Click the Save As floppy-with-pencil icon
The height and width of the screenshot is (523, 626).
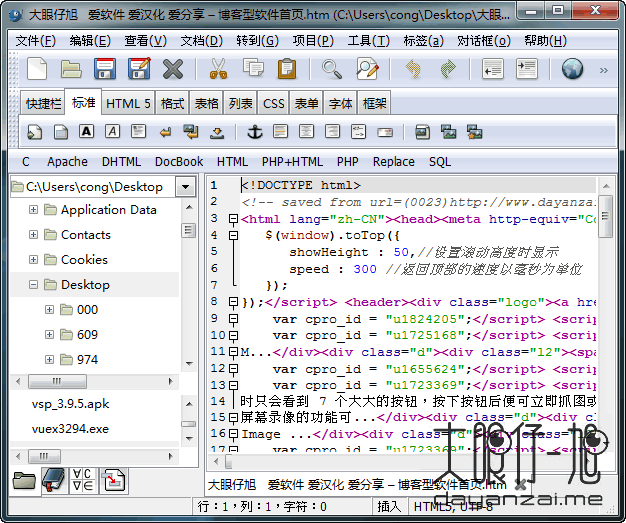(x=139, y=69)
